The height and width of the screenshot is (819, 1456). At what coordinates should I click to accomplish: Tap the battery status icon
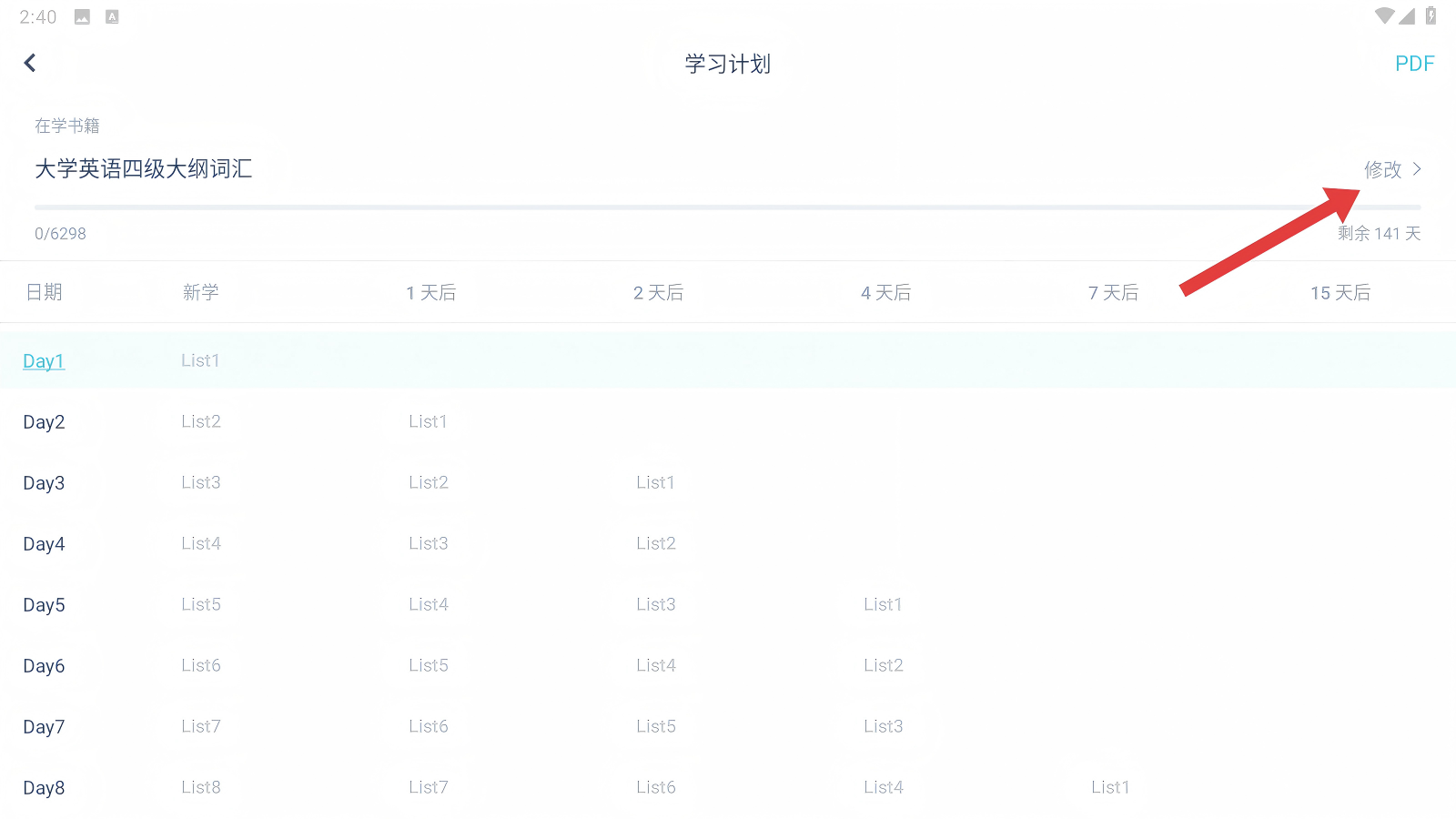[x=1431, y=16]
